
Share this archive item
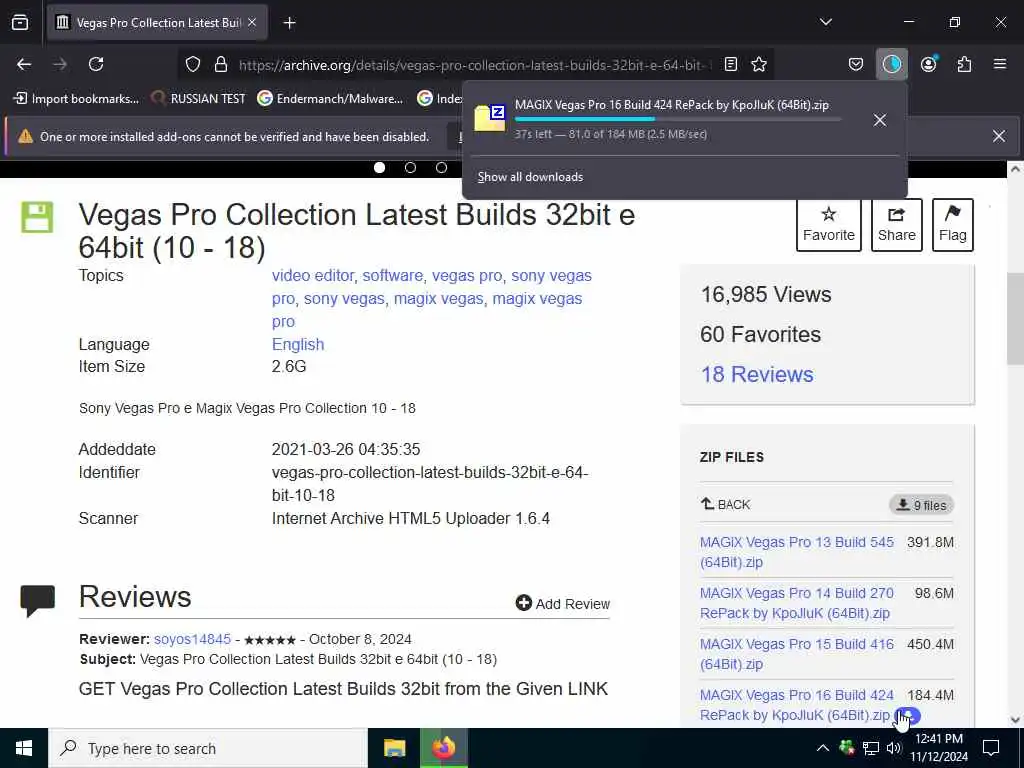click(896, 225)
